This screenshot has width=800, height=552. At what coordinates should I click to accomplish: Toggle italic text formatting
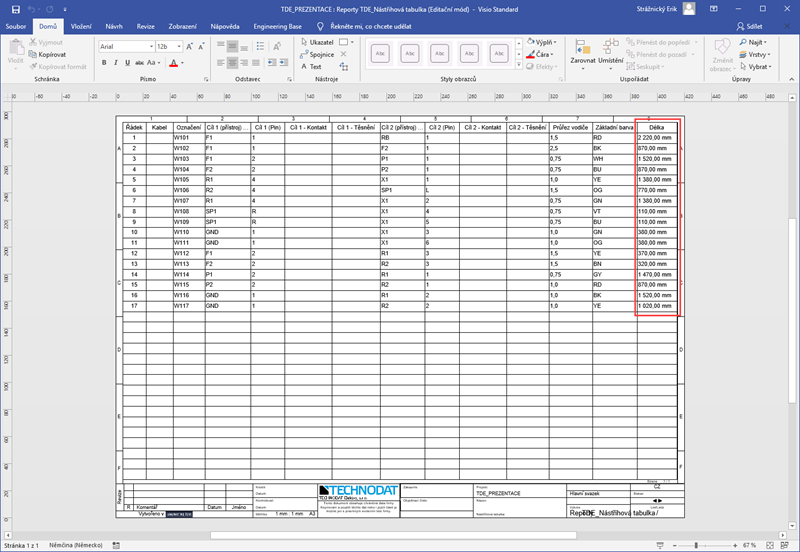click(x=116, y=62)
